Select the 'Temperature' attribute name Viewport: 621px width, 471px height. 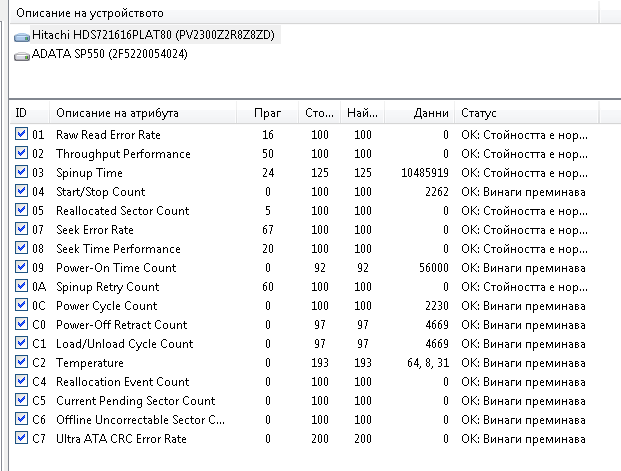click(x=90, y=363)
